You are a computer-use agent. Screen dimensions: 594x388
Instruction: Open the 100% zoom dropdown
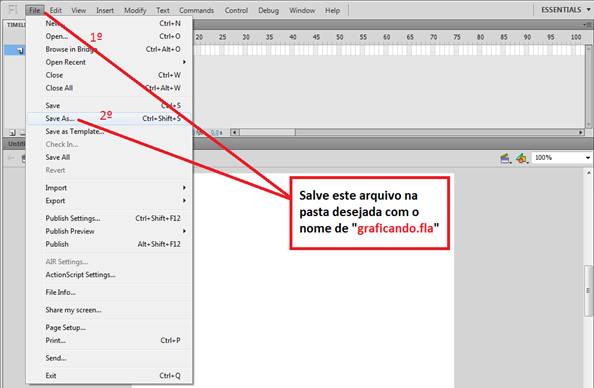pos(561,158)
